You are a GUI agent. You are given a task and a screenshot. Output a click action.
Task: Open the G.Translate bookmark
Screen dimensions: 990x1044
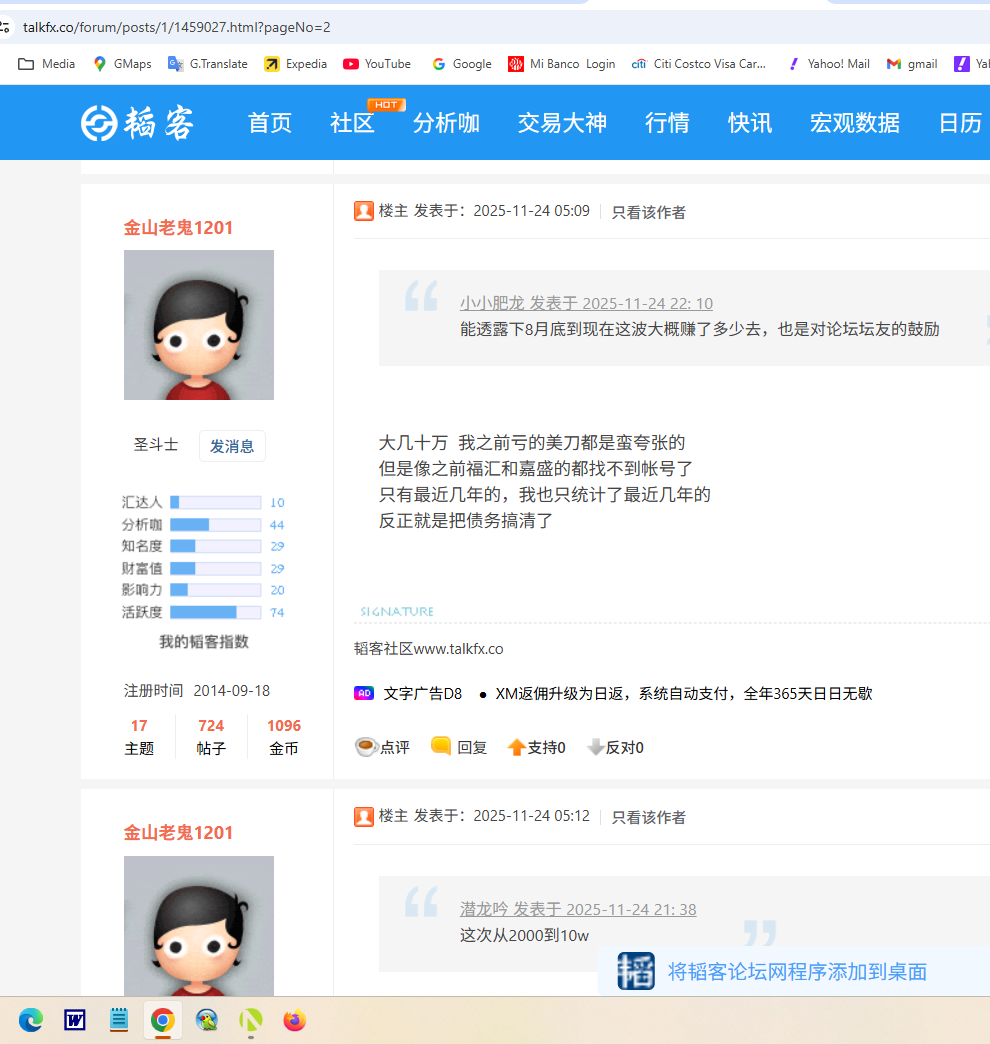point(208,64)
